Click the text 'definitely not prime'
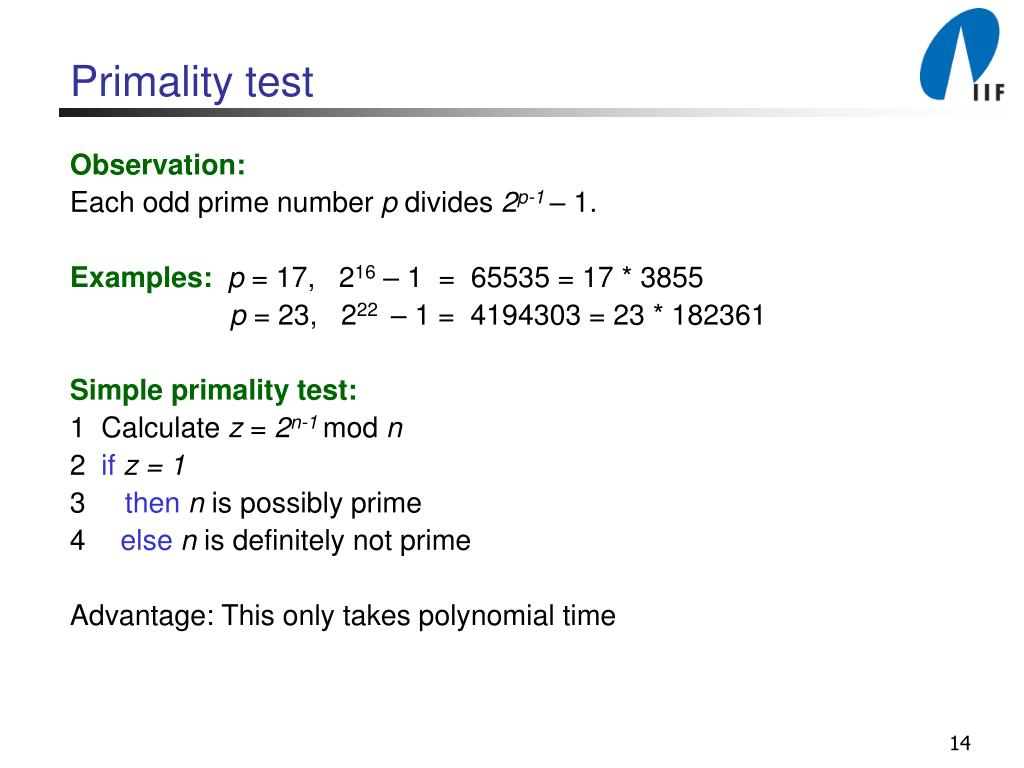Viewport: 1024px width, 768px height. click(x=351, y=541)
